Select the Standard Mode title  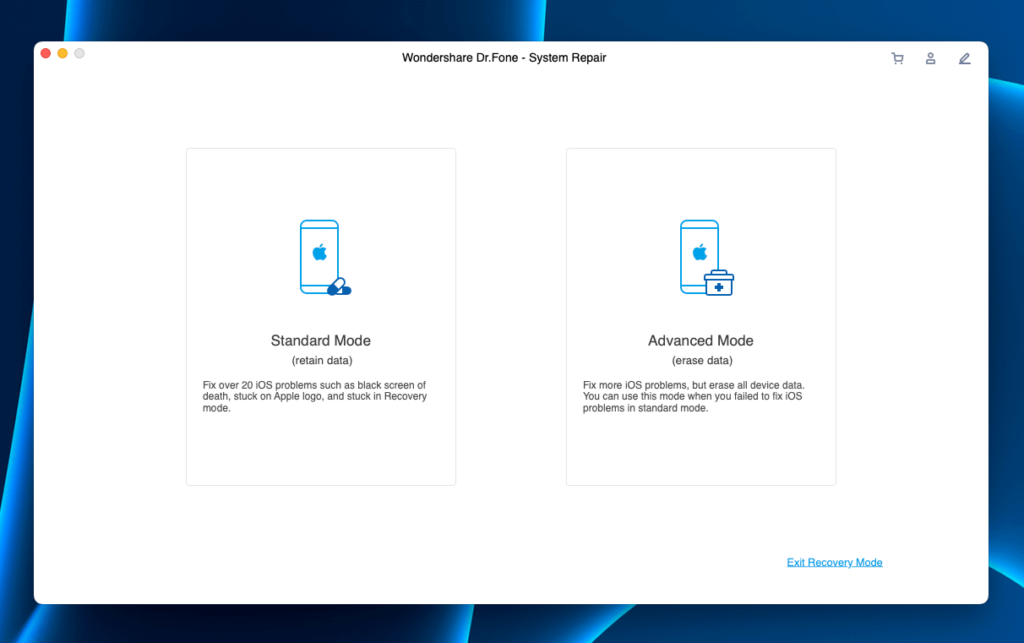(x=321, y=341)
